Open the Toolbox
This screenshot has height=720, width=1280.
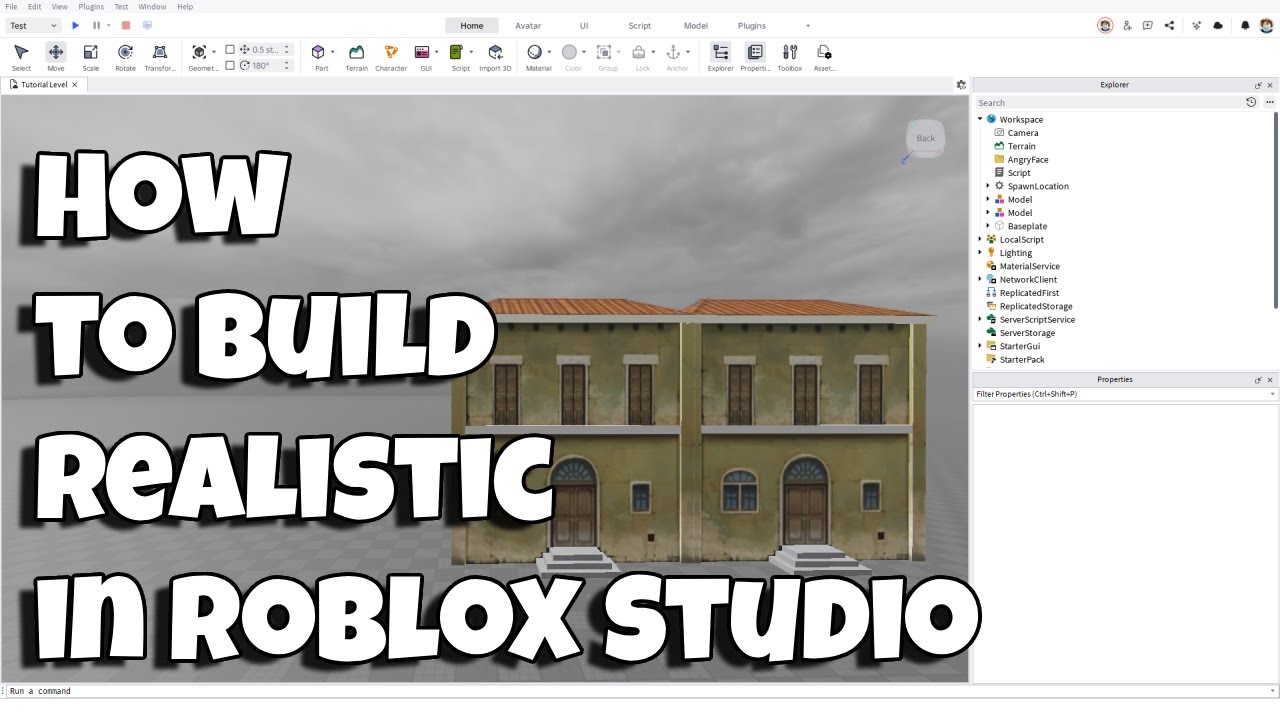[x=790, y=56]
